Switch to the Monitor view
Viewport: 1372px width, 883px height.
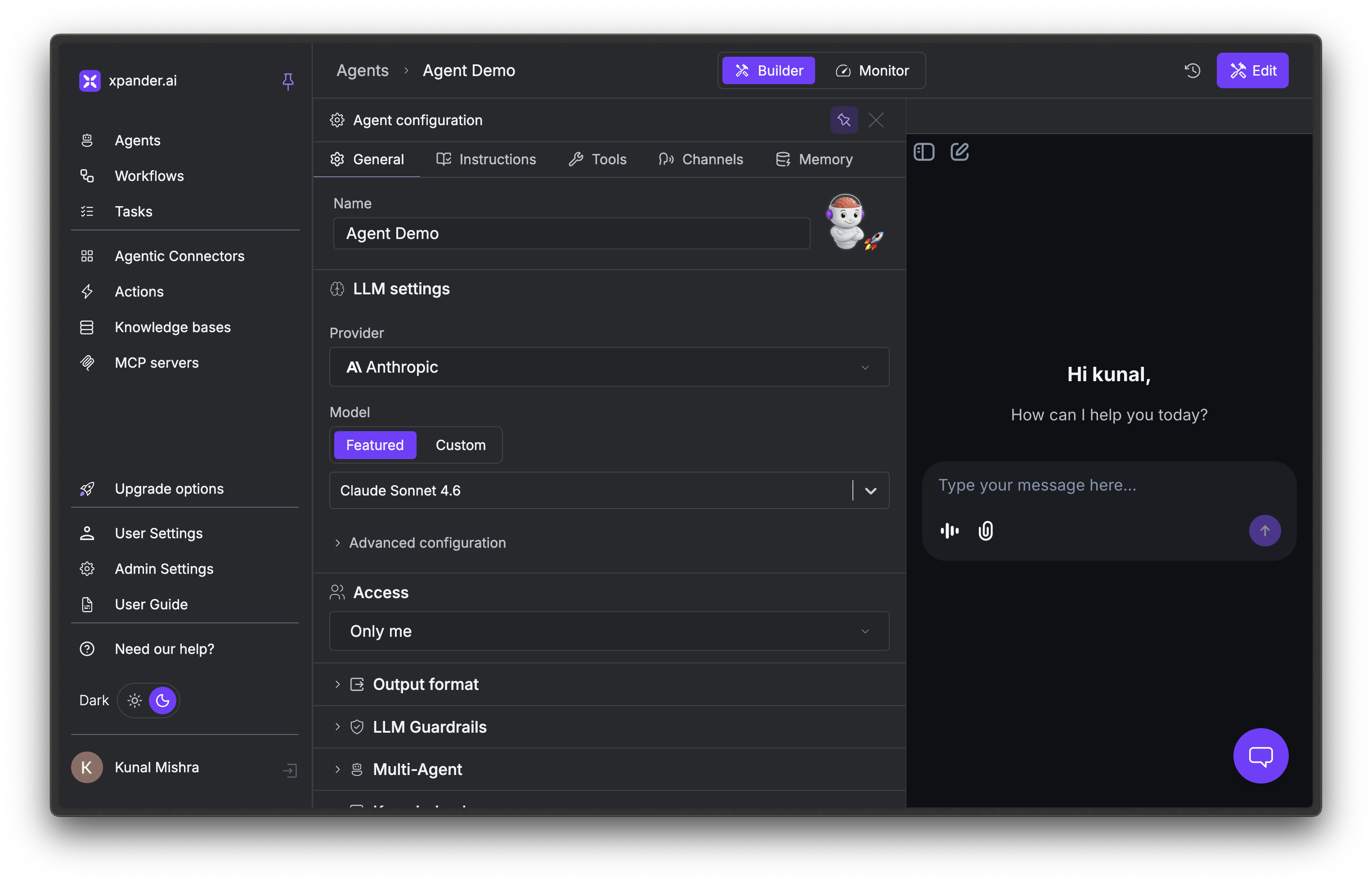tap(874, 70)
